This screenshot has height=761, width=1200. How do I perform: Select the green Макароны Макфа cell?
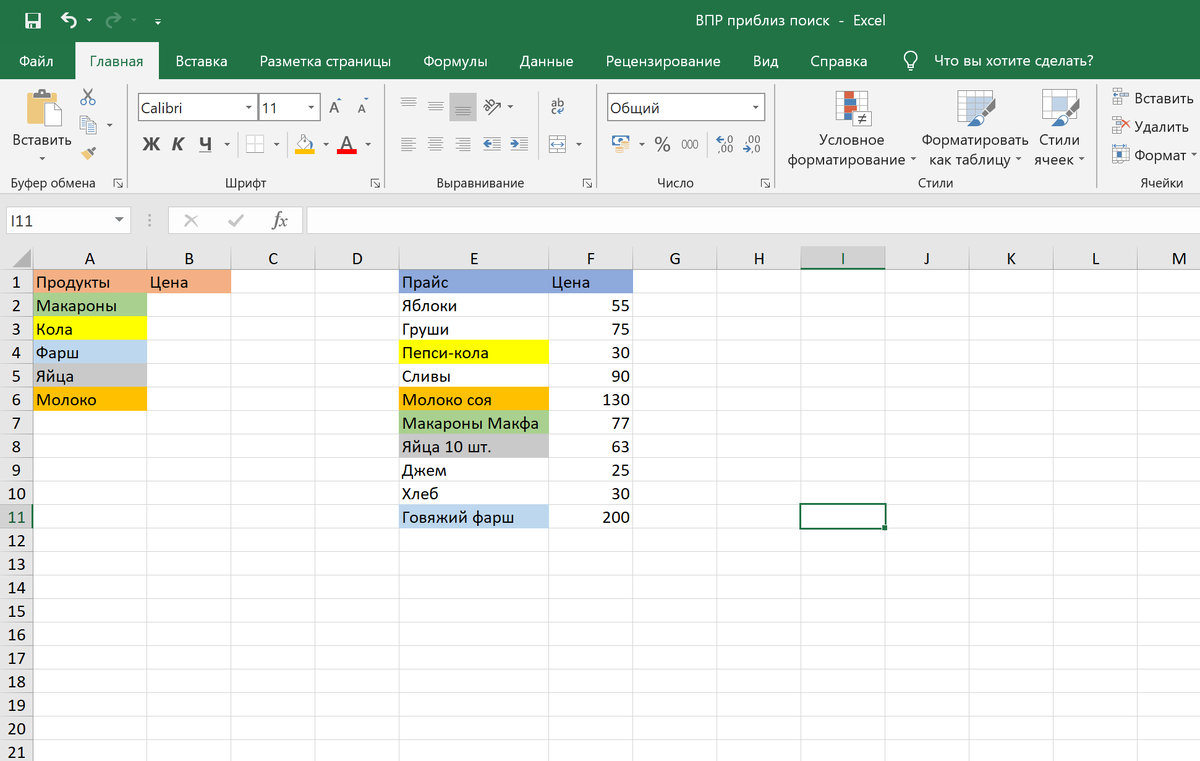pos(473,423)
